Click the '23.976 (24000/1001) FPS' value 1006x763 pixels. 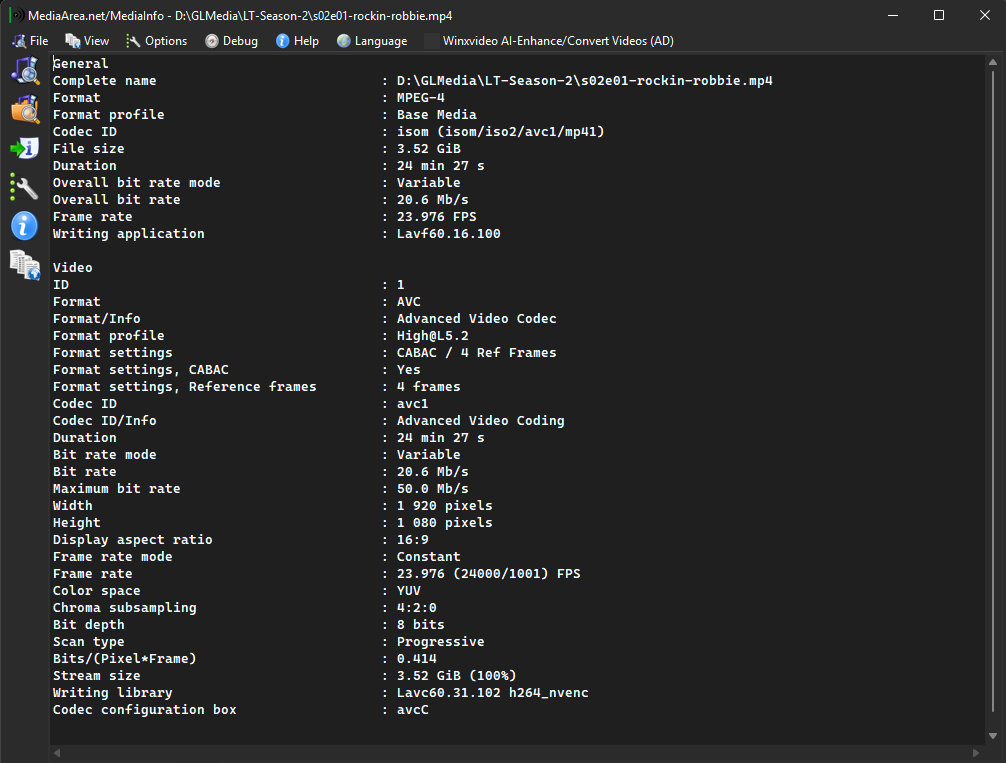(489, 574)
